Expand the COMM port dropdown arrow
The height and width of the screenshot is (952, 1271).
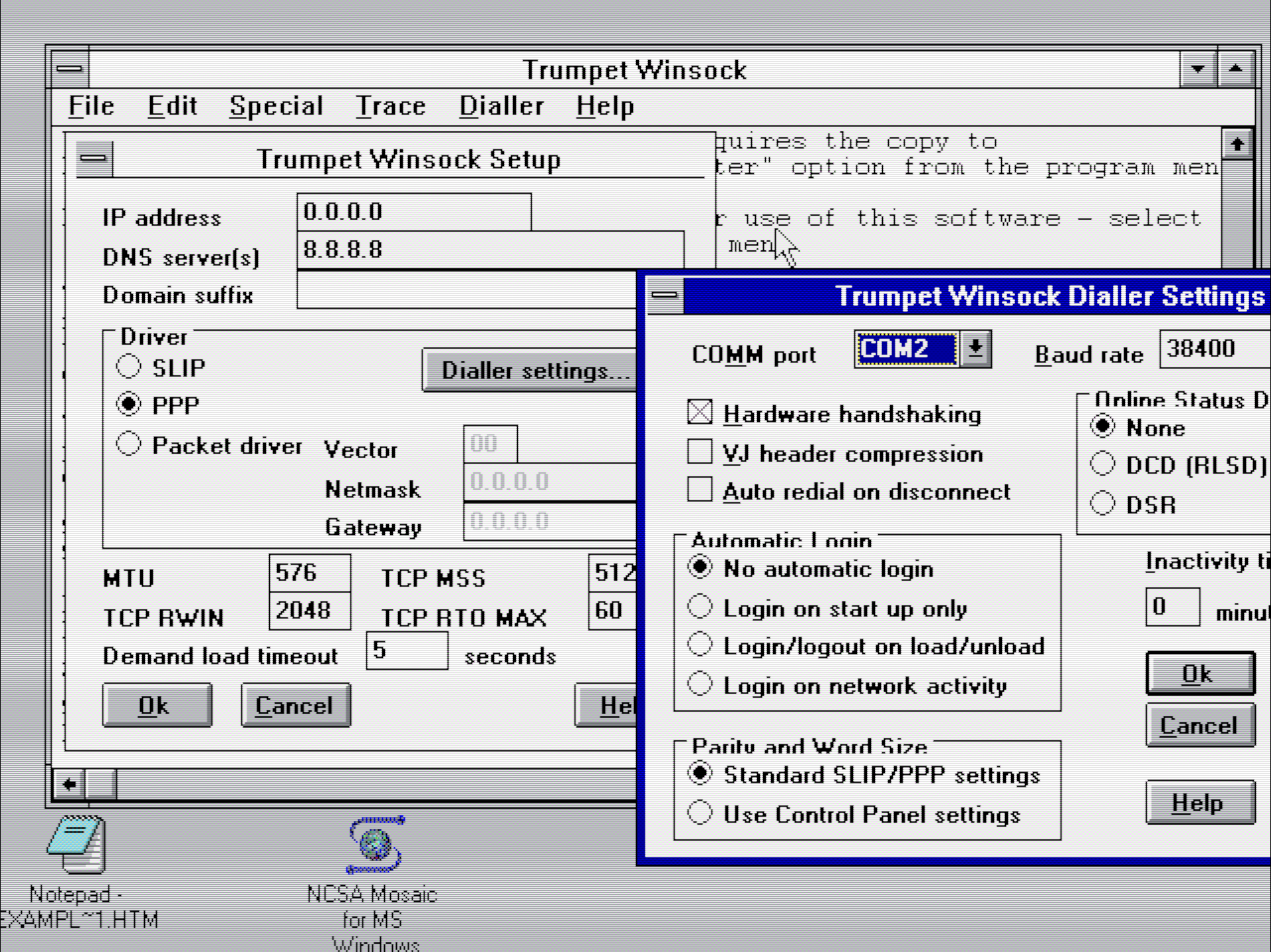(975, 348)
